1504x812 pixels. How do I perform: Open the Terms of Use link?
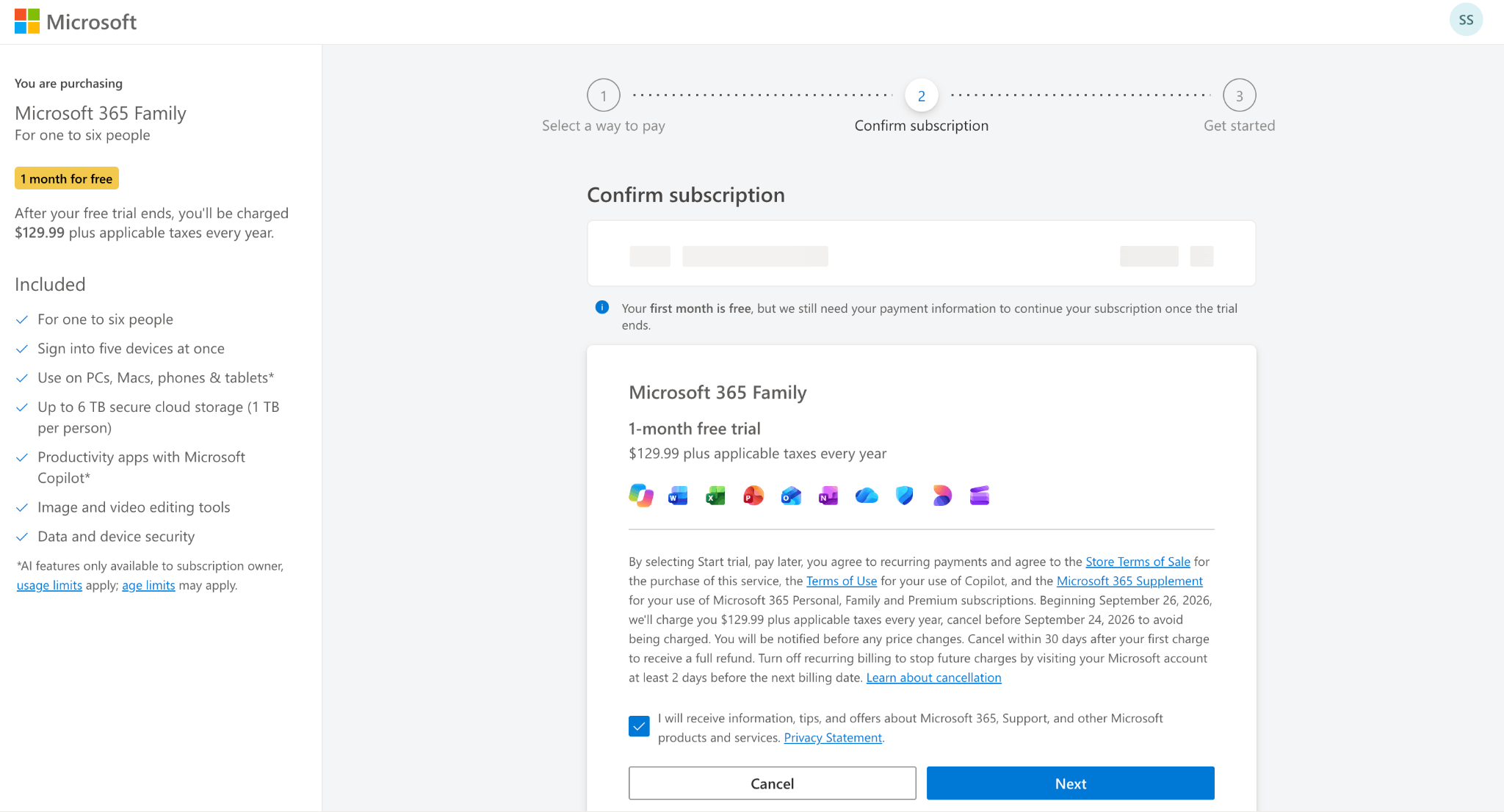pos(842,581)
